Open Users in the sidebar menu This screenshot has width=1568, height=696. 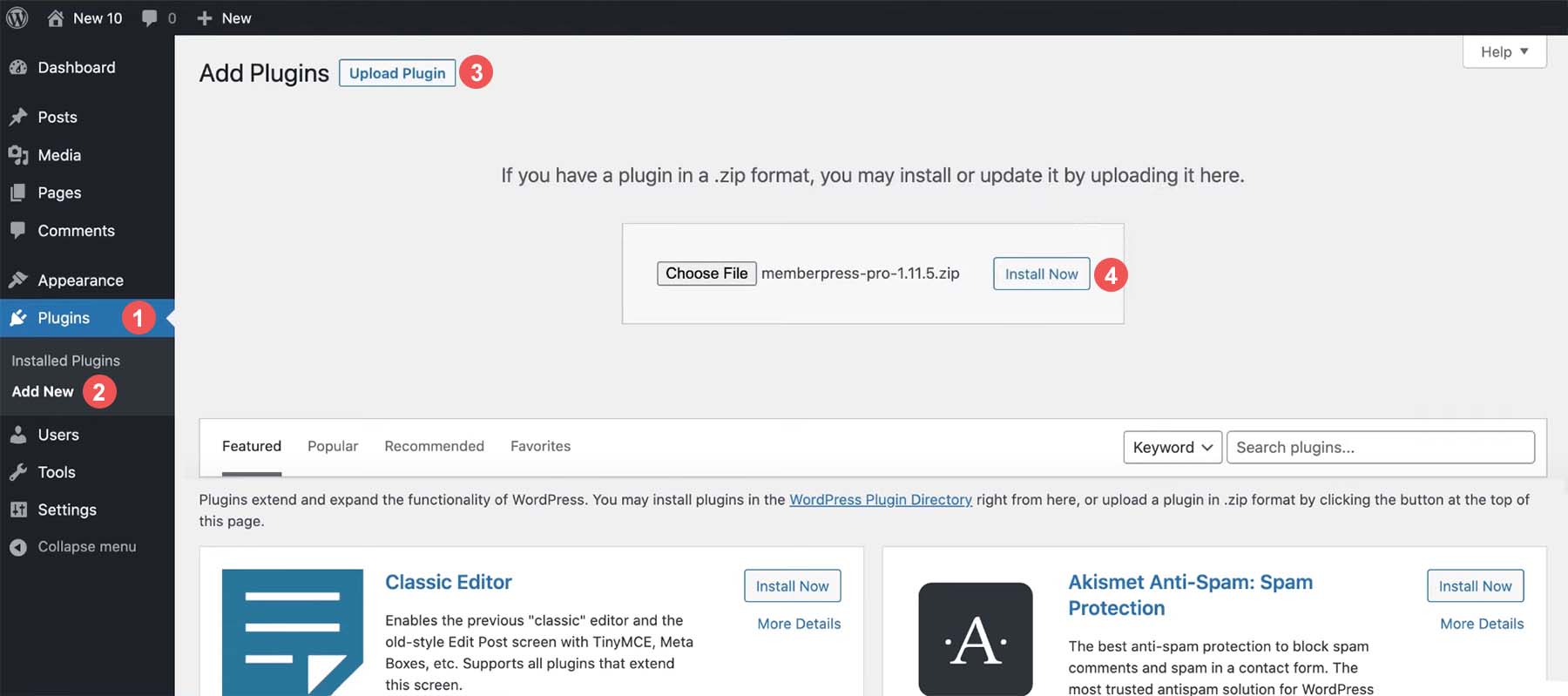[58, 435]
